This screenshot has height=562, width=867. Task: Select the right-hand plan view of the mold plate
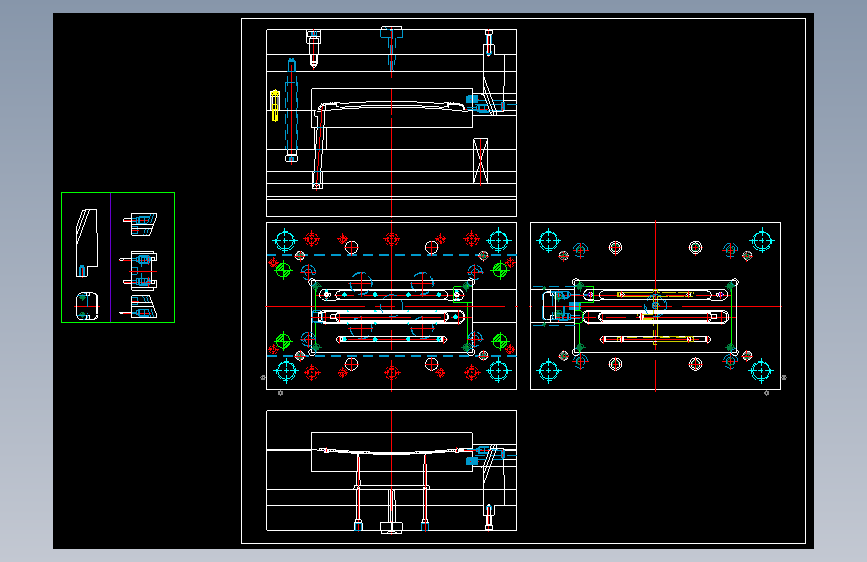(655, 306)
